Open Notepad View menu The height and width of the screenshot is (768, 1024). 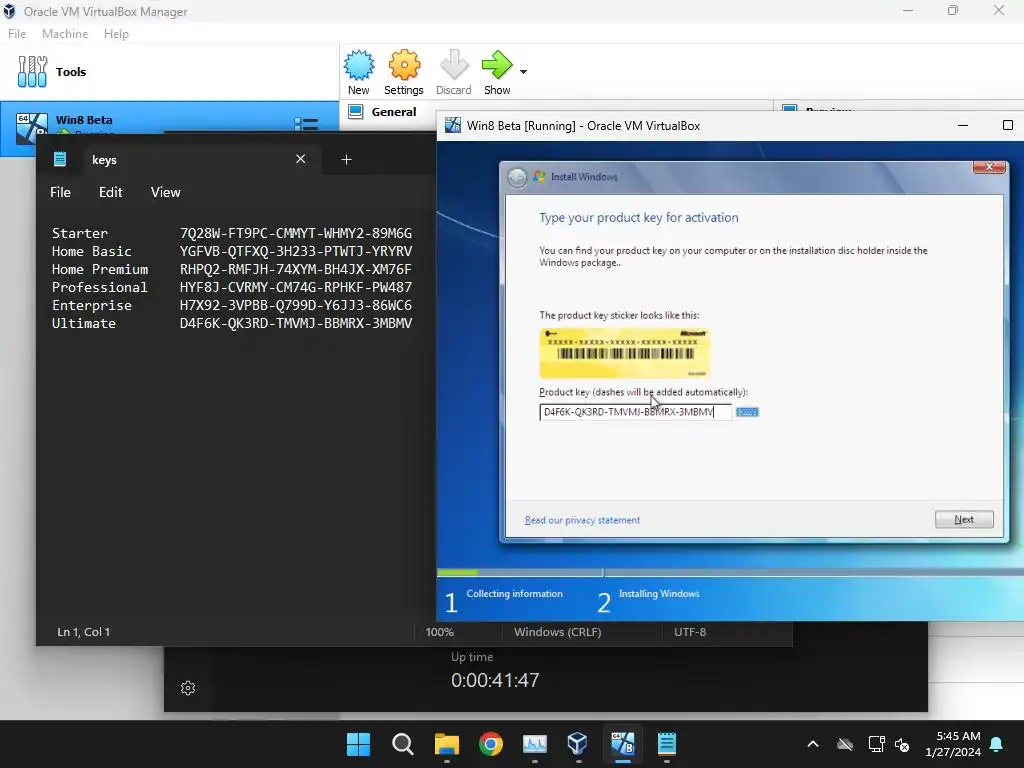[165, 192]
